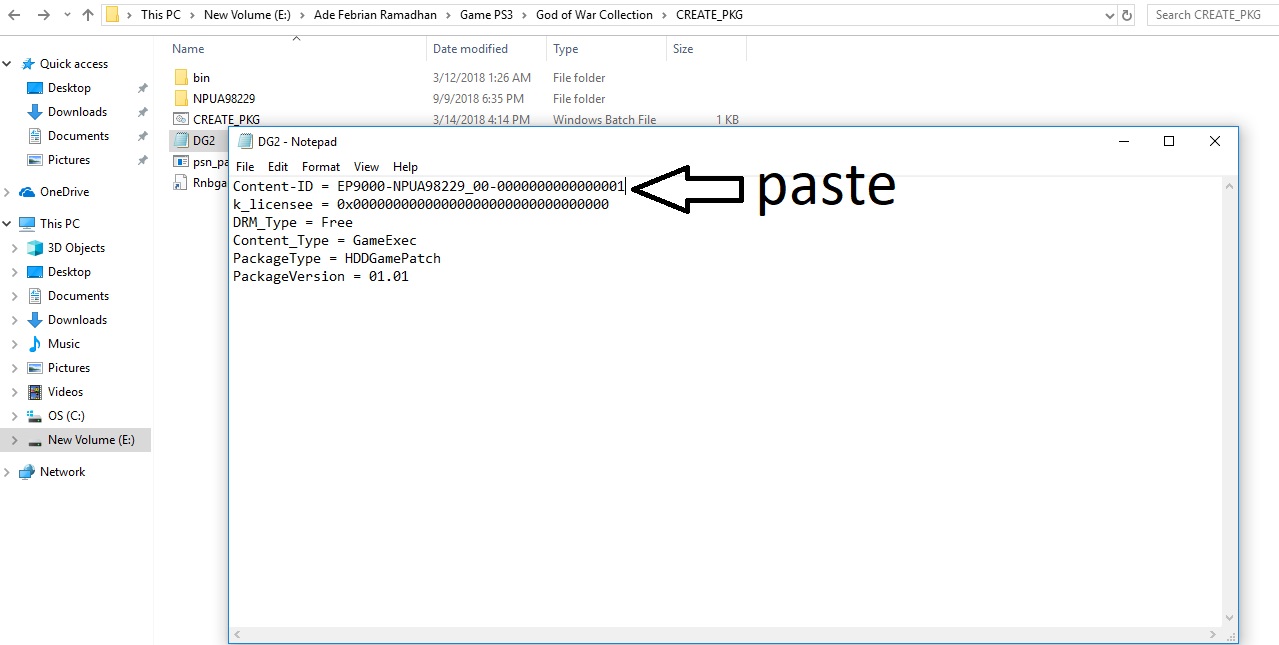1279x645 pixels.
Task: Open Quick access star icon
Action: point(27,64)
